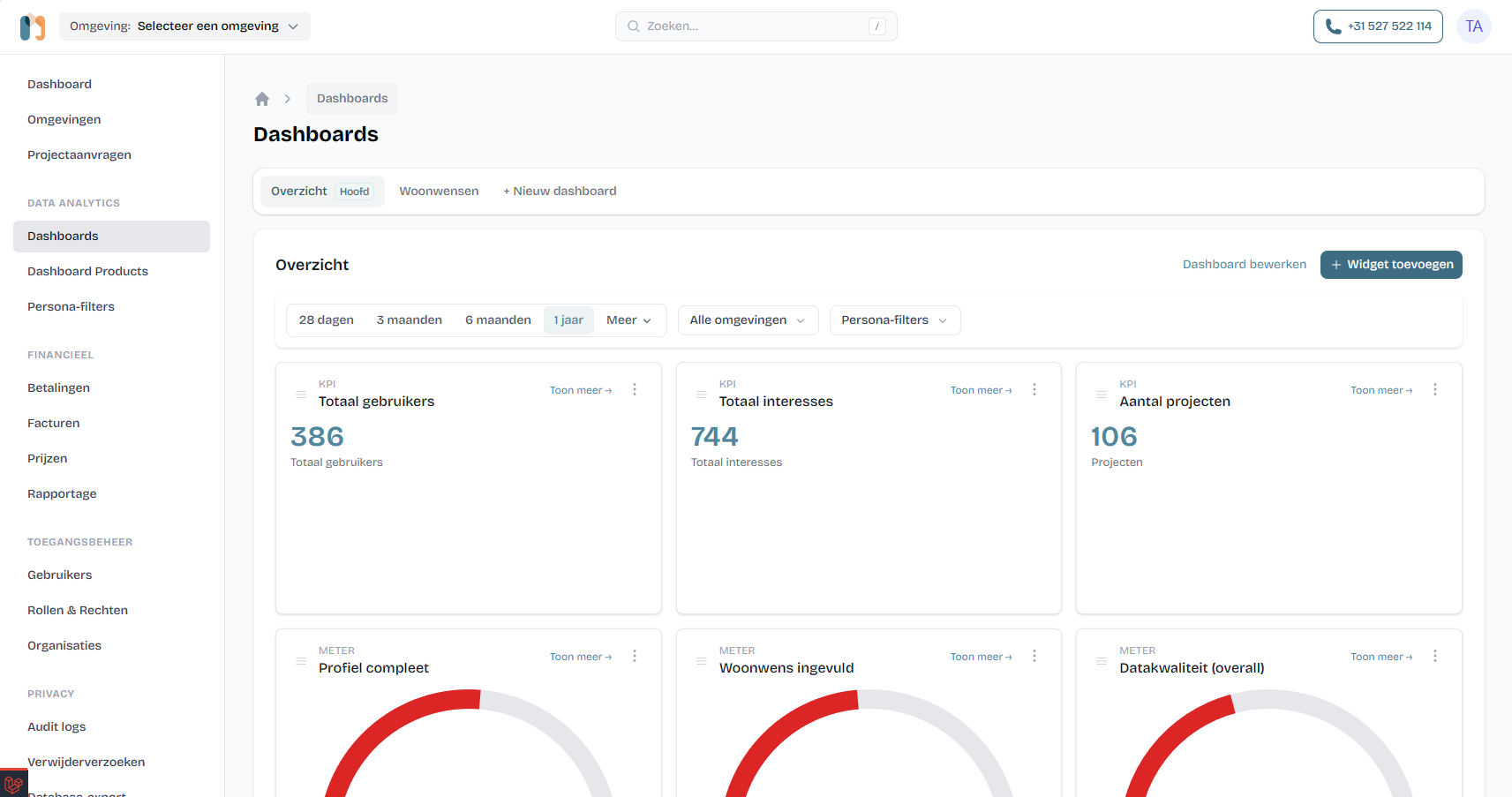The width and height of the screenshot is (1512, 797).
Task: Click Toon meer on Woonwens ingevuld
Action: click(x=982, y=657)
